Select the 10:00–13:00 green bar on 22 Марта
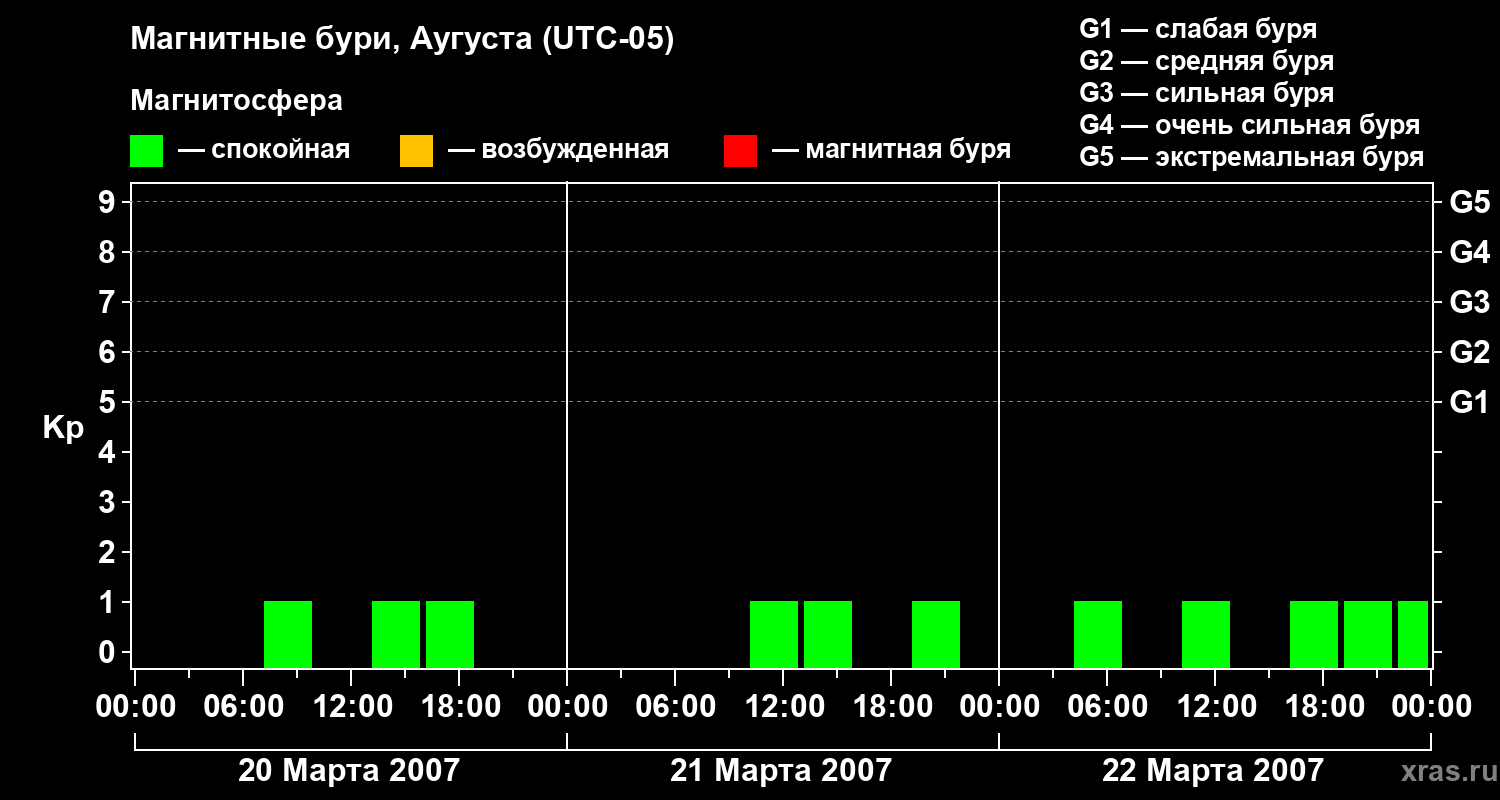 (1206, 634)
